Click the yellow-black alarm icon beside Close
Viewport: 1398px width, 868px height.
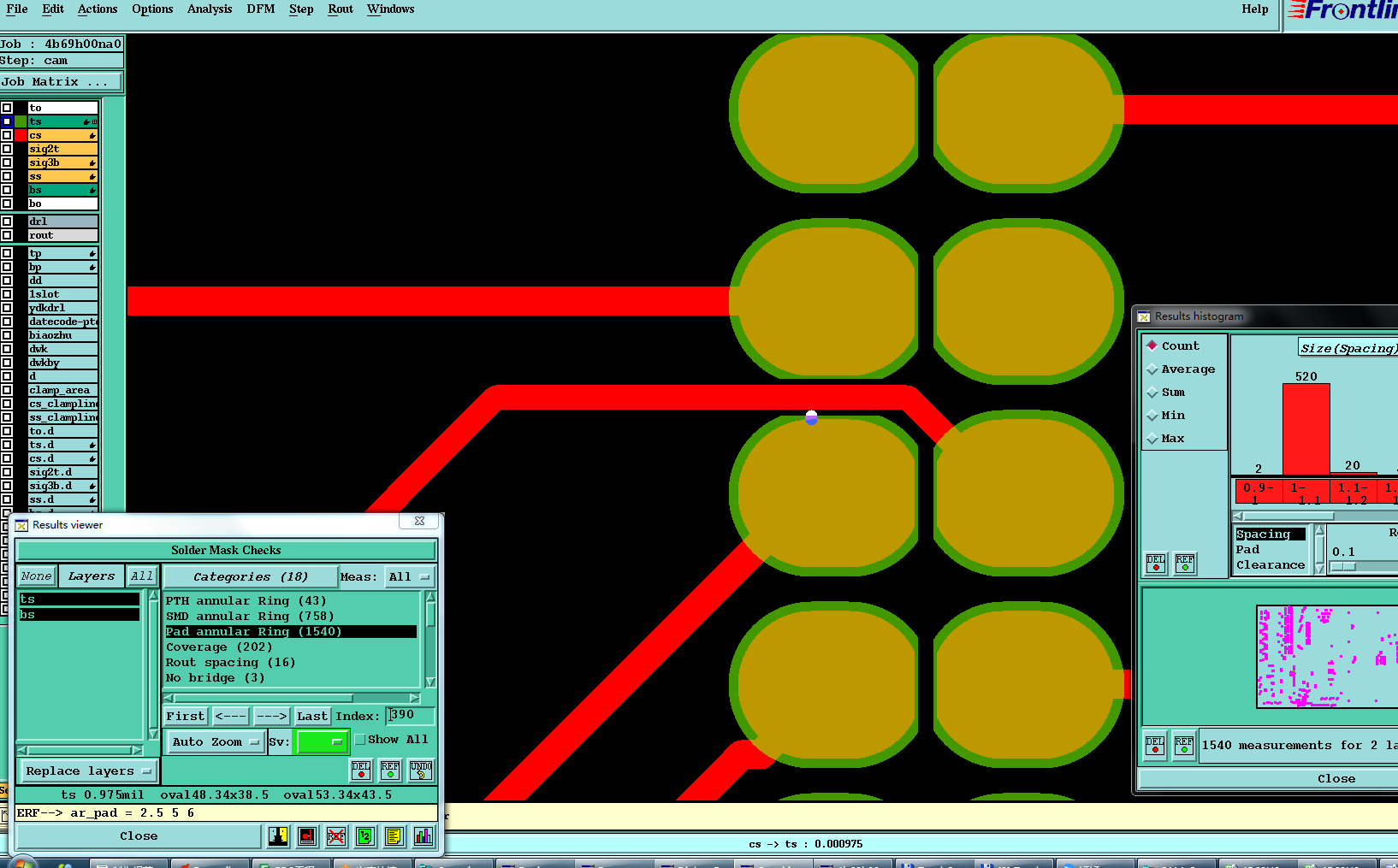coord(278,836)
